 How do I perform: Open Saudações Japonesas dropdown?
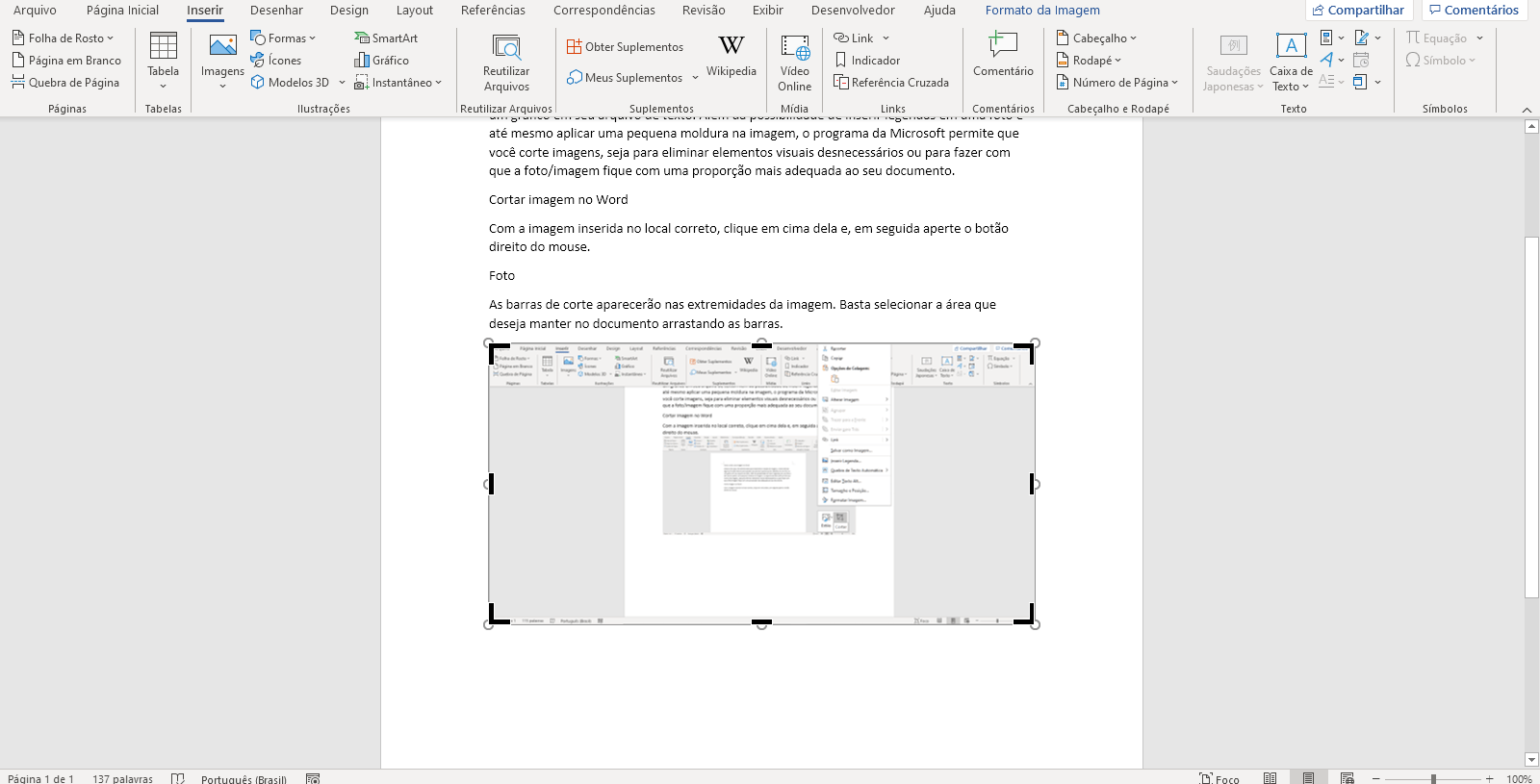tap(1233, 63)
